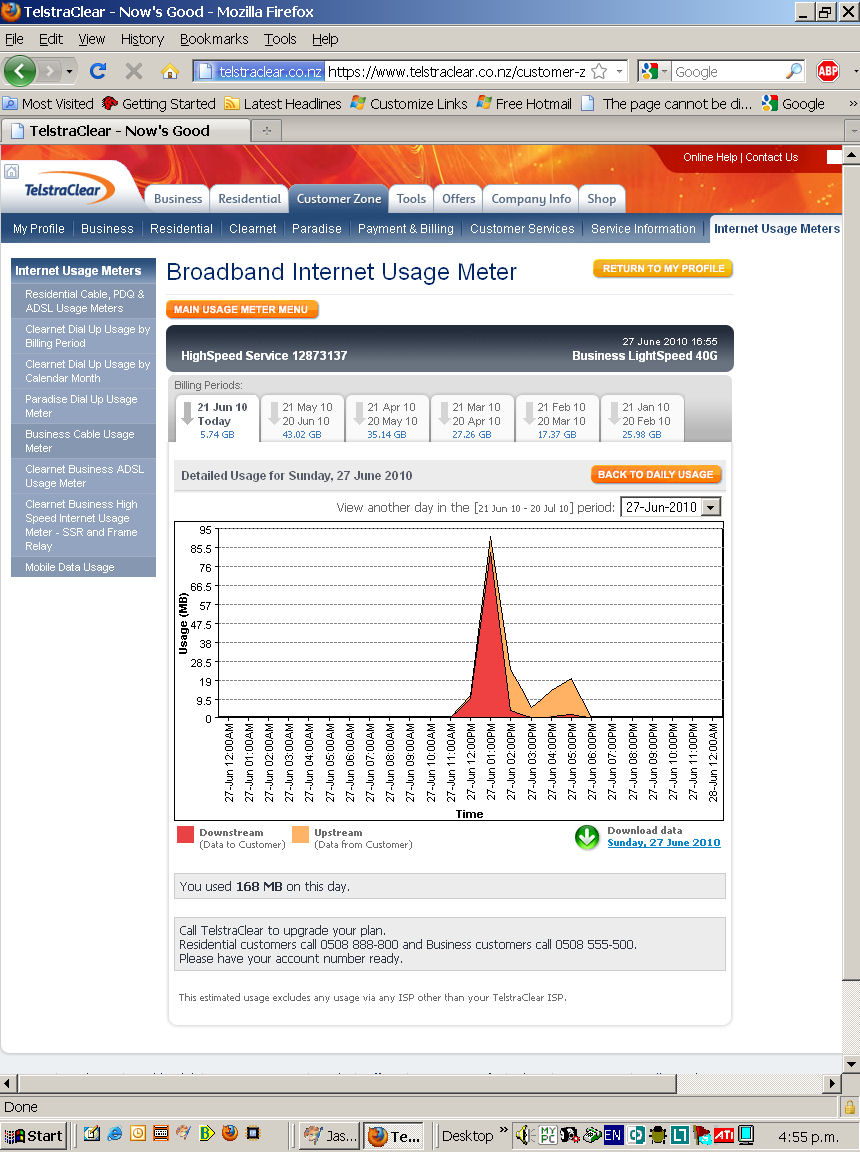This screenshot has width=860, height=1152.
Task: Launch Internet Explorer from Quick Launch
Action: click(x=115, y=1134)
